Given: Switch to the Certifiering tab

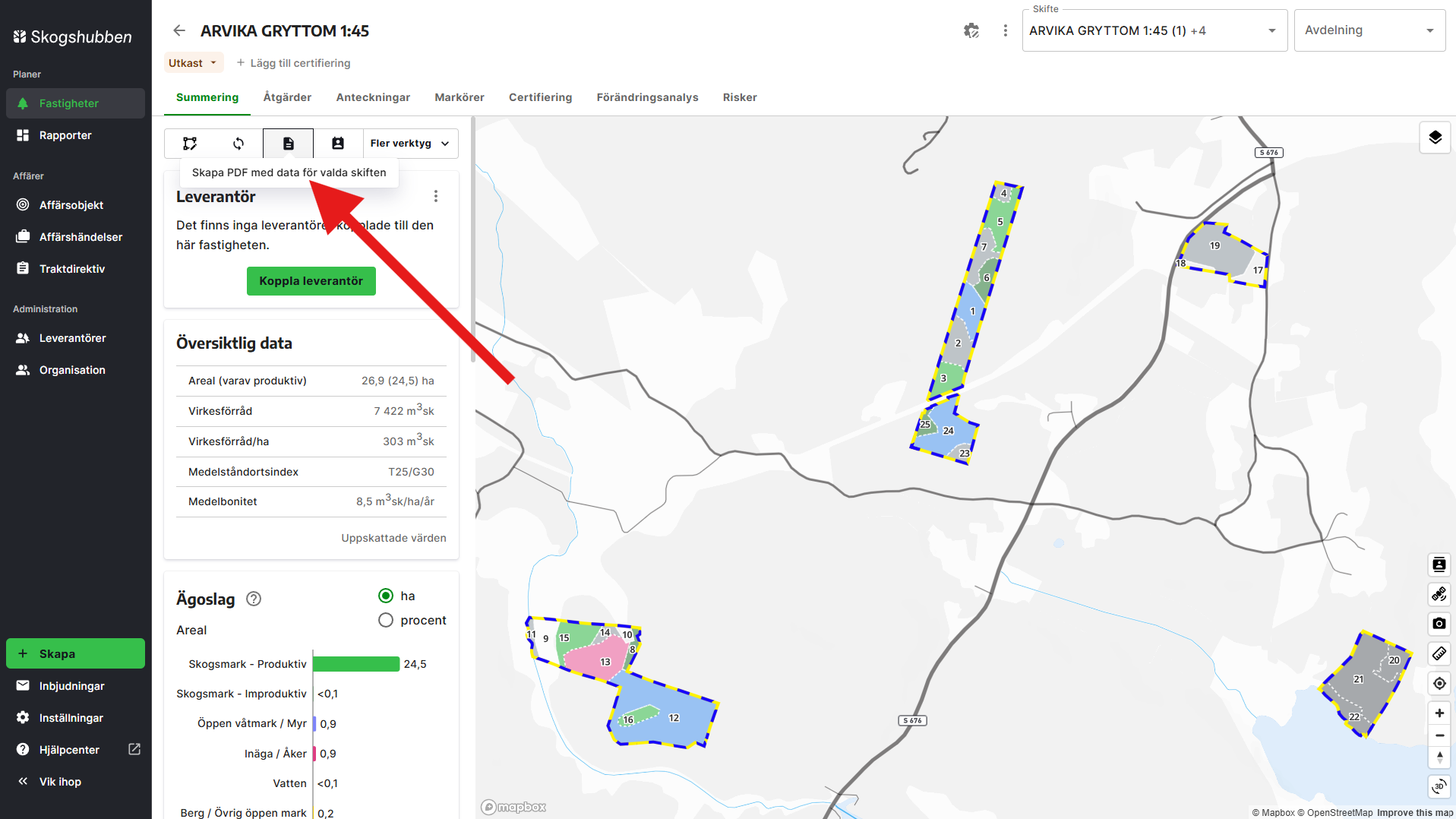Looking at the screenshot, I should click(x=540, y=97).
